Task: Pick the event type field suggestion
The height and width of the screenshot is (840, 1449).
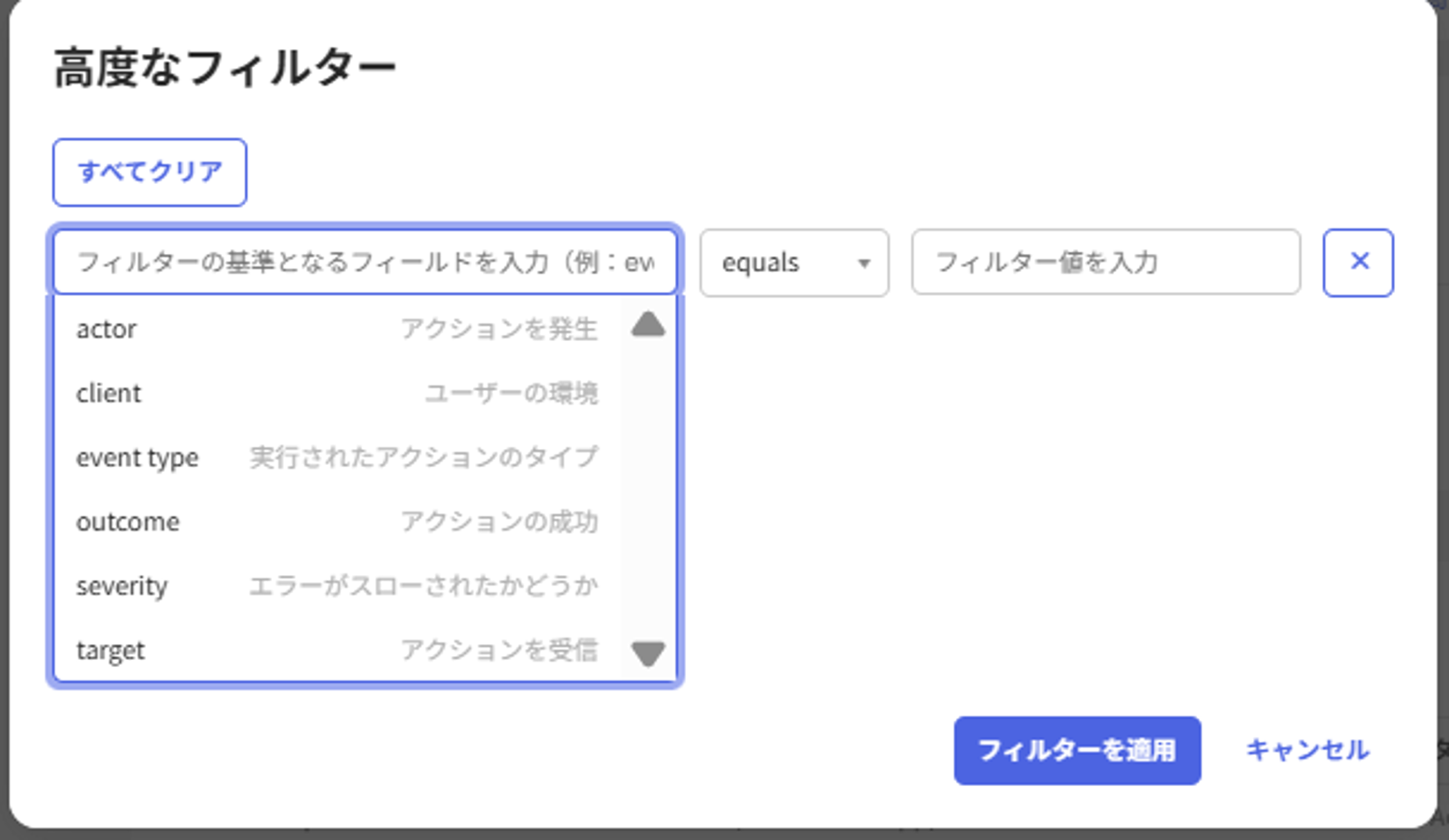Action: 137,457
